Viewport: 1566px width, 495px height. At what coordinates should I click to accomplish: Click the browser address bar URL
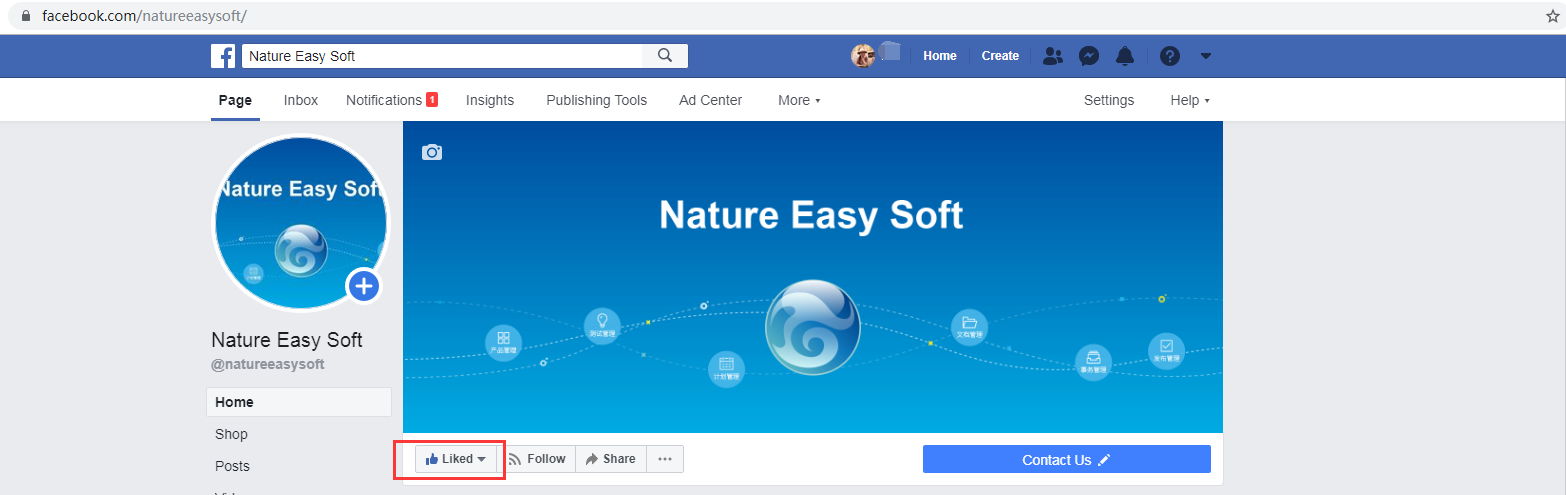click(144, 16)
